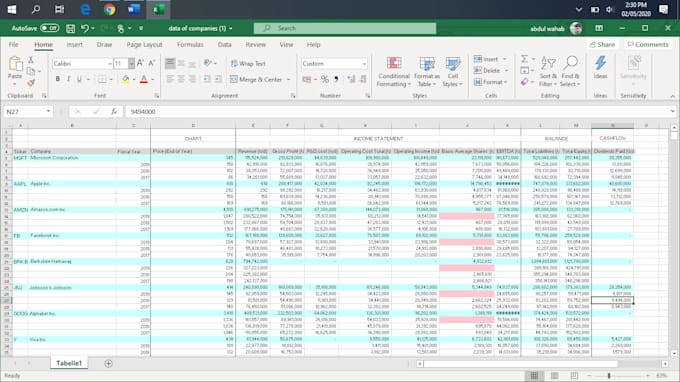Toggle Italic formatting
680x382 pixels.
[x=69, y=79]
